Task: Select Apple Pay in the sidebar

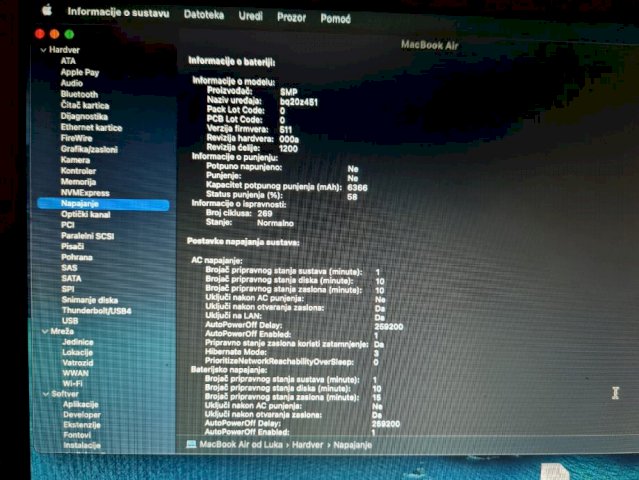Action: [80, 73]
